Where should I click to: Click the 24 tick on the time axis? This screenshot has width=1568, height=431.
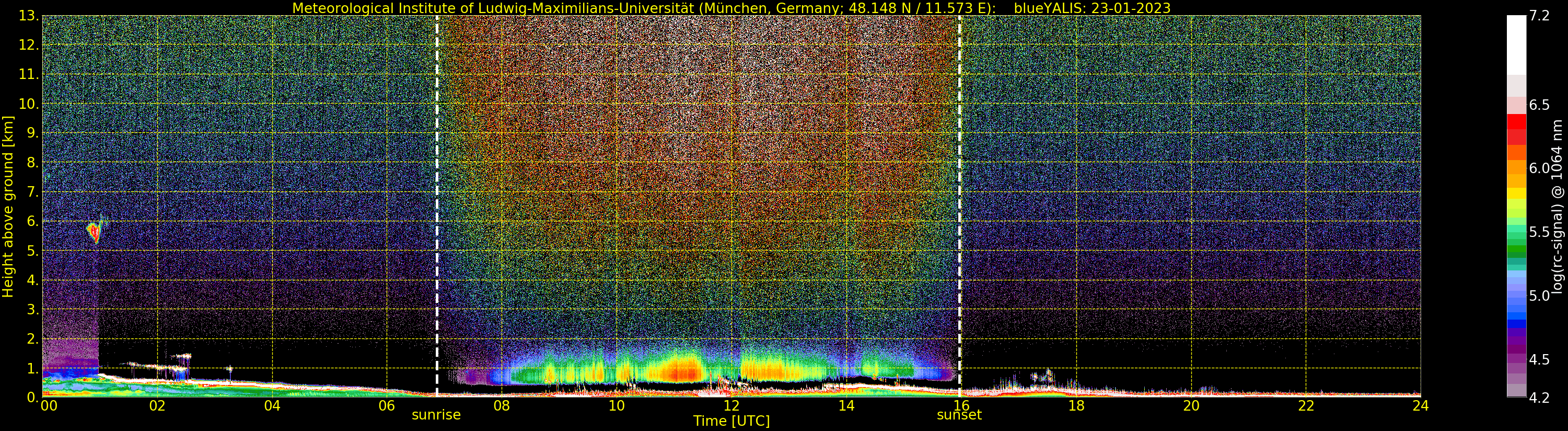[1420, 406]
